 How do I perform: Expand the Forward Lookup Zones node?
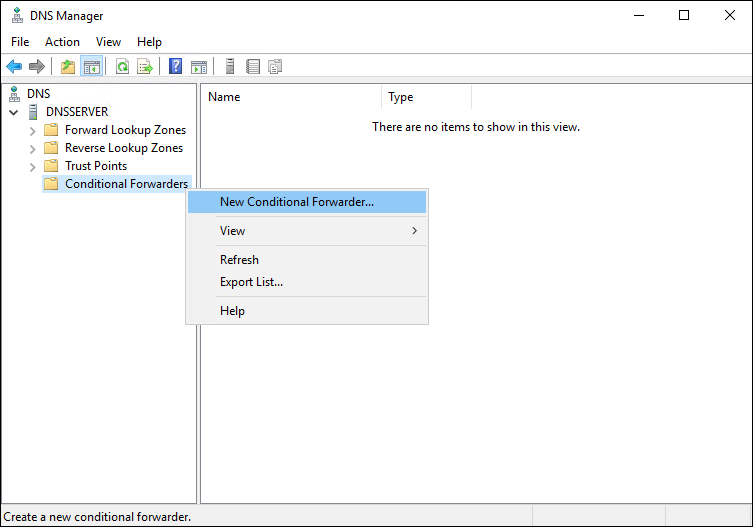(x=32, y=131)
